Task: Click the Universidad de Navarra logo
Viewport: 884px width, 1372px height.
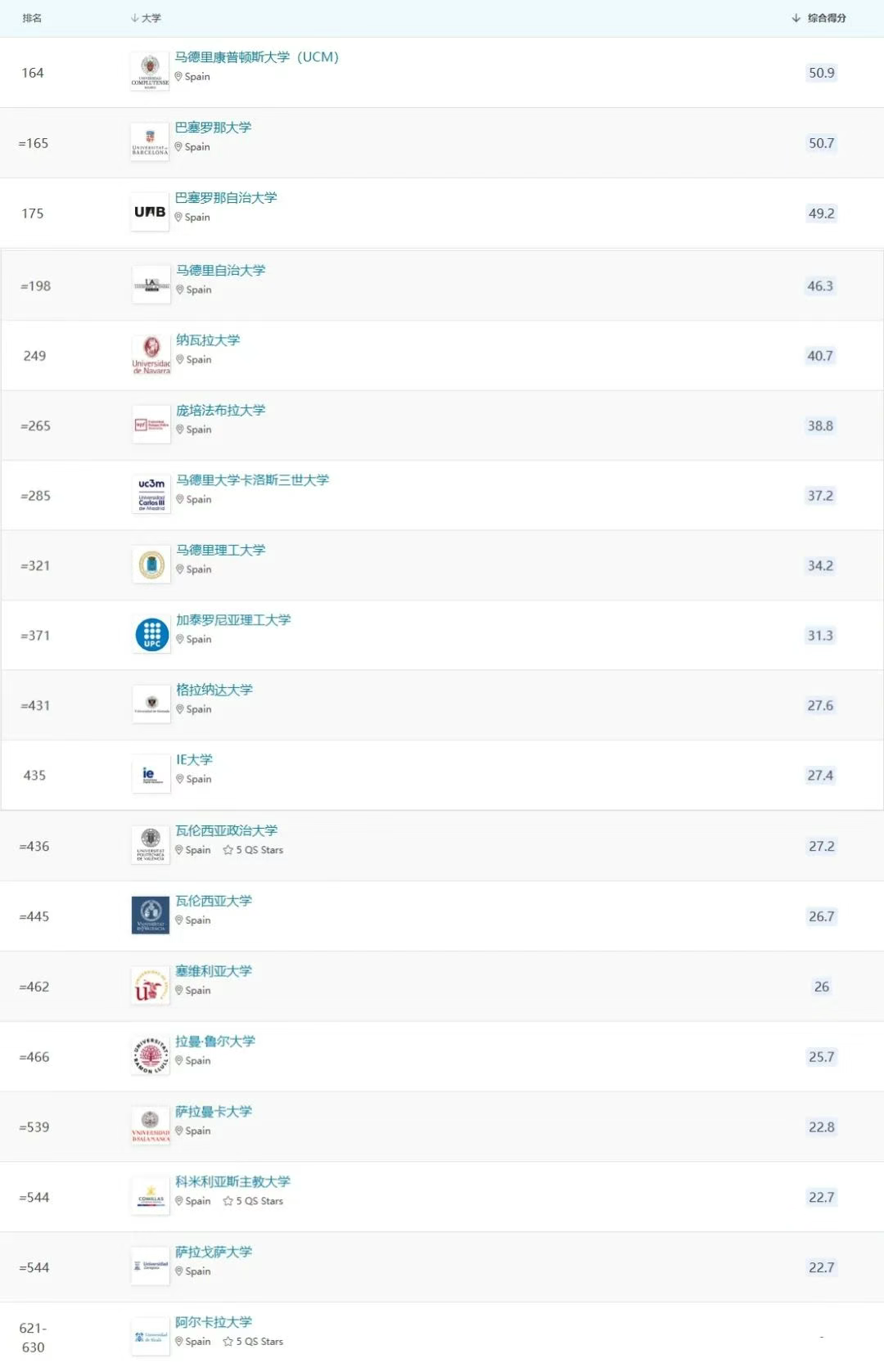Action: click(x=151, y=355)
